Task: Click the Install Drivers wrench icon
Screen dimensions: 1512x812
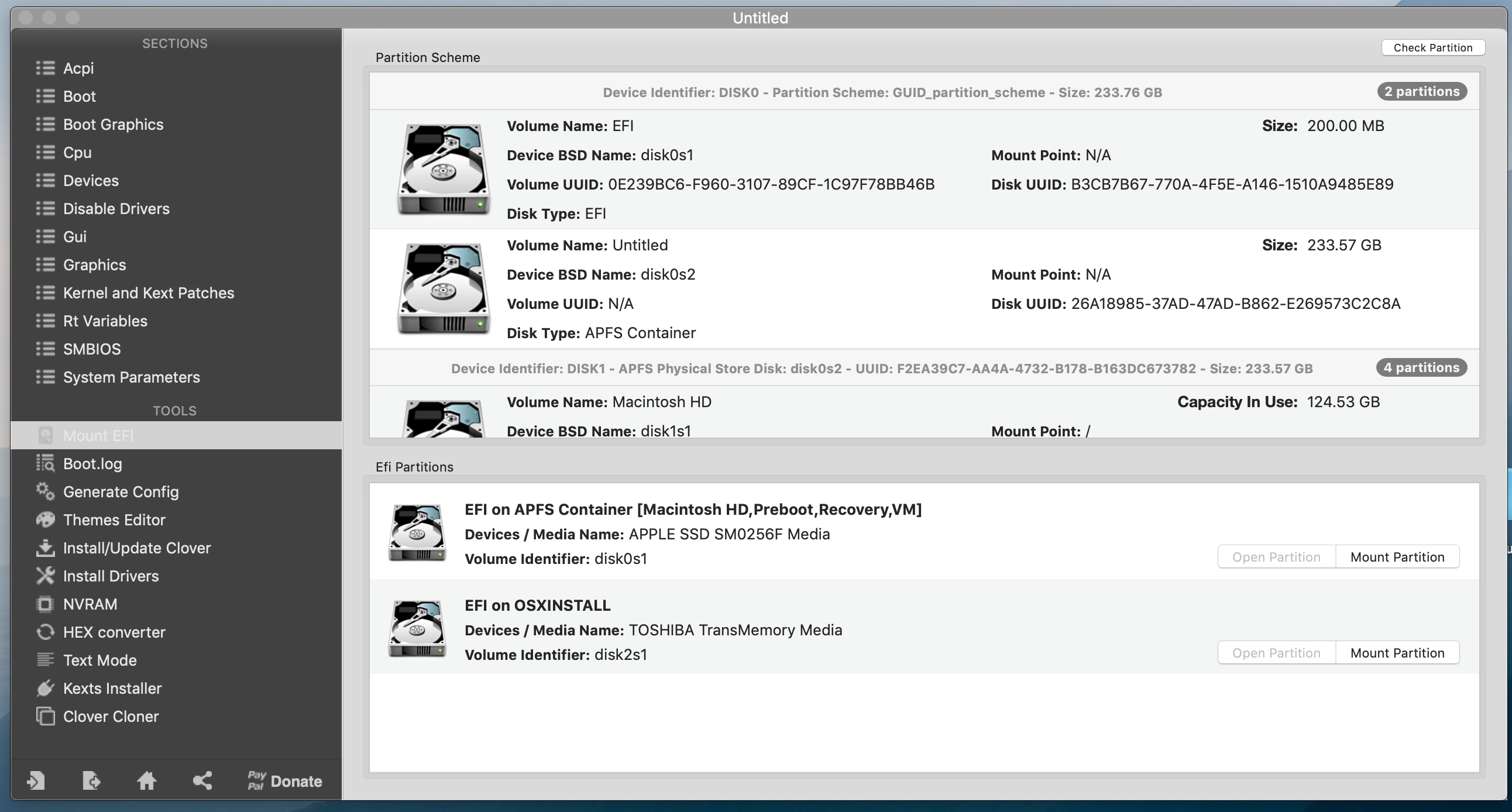Action: click(x=45, y=576)
